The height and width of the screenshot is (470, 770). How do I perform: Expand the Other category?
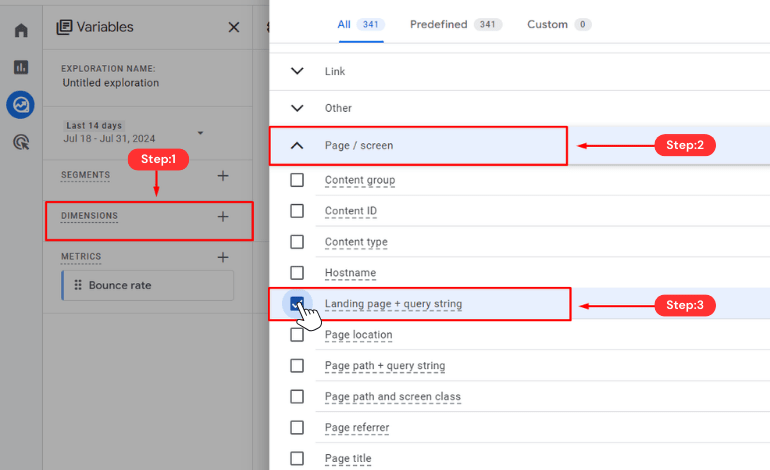pos(297,108)
